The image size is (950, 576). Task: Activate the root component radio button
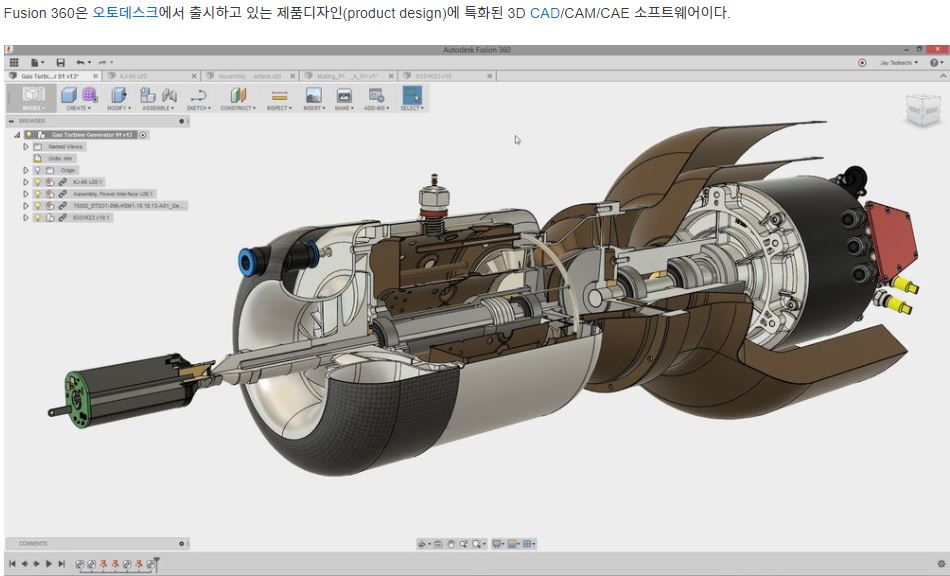(143, 134)
